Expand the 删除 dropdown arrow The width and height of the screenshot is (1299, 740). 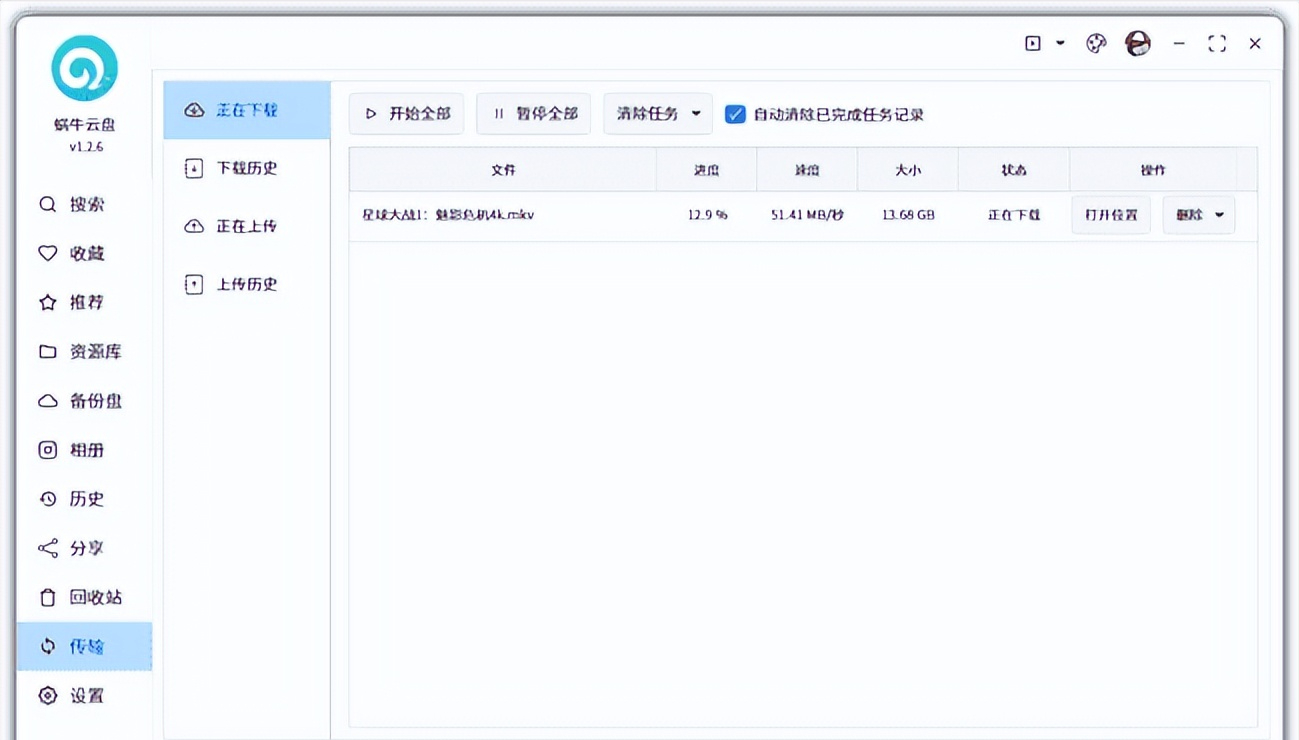pyautogui.click(x=1220, y=215)
